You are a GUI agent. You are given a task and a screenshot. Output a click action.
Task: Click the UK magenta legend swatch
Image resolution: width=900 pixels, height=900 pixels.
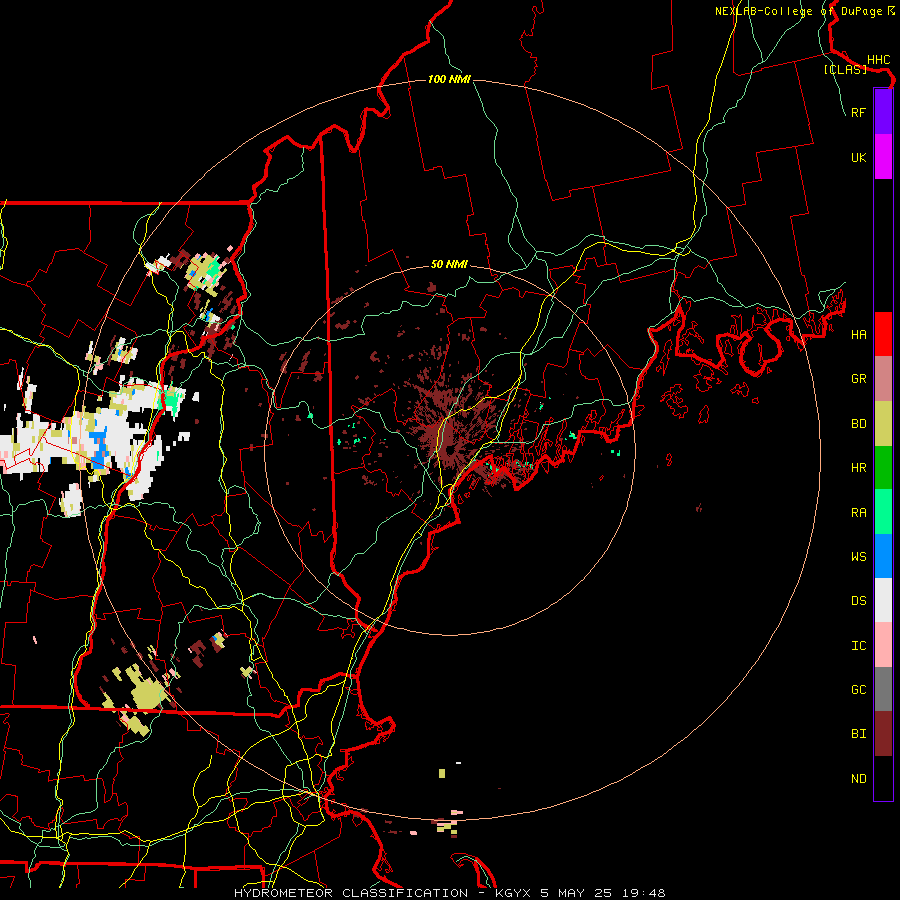click(x=883, y=157)
